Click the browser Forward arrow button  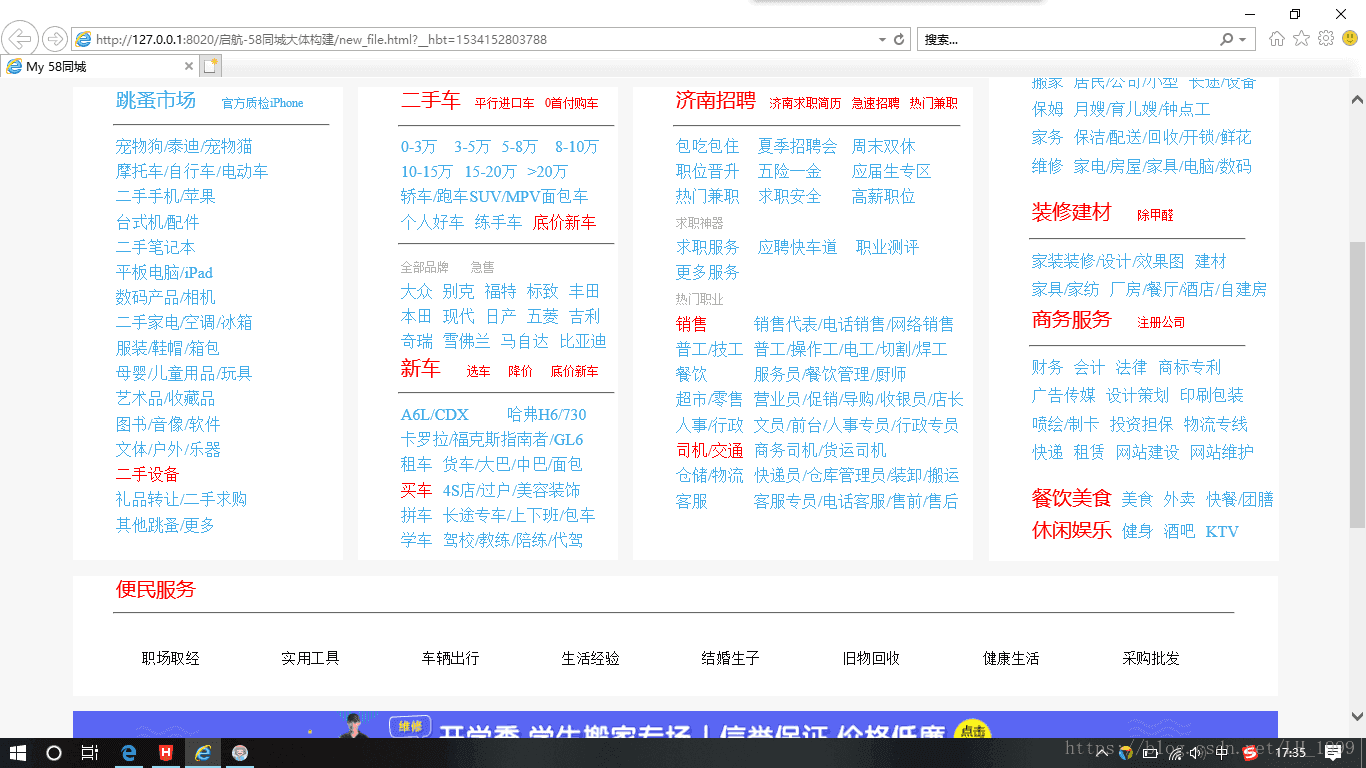click(55, 39)
